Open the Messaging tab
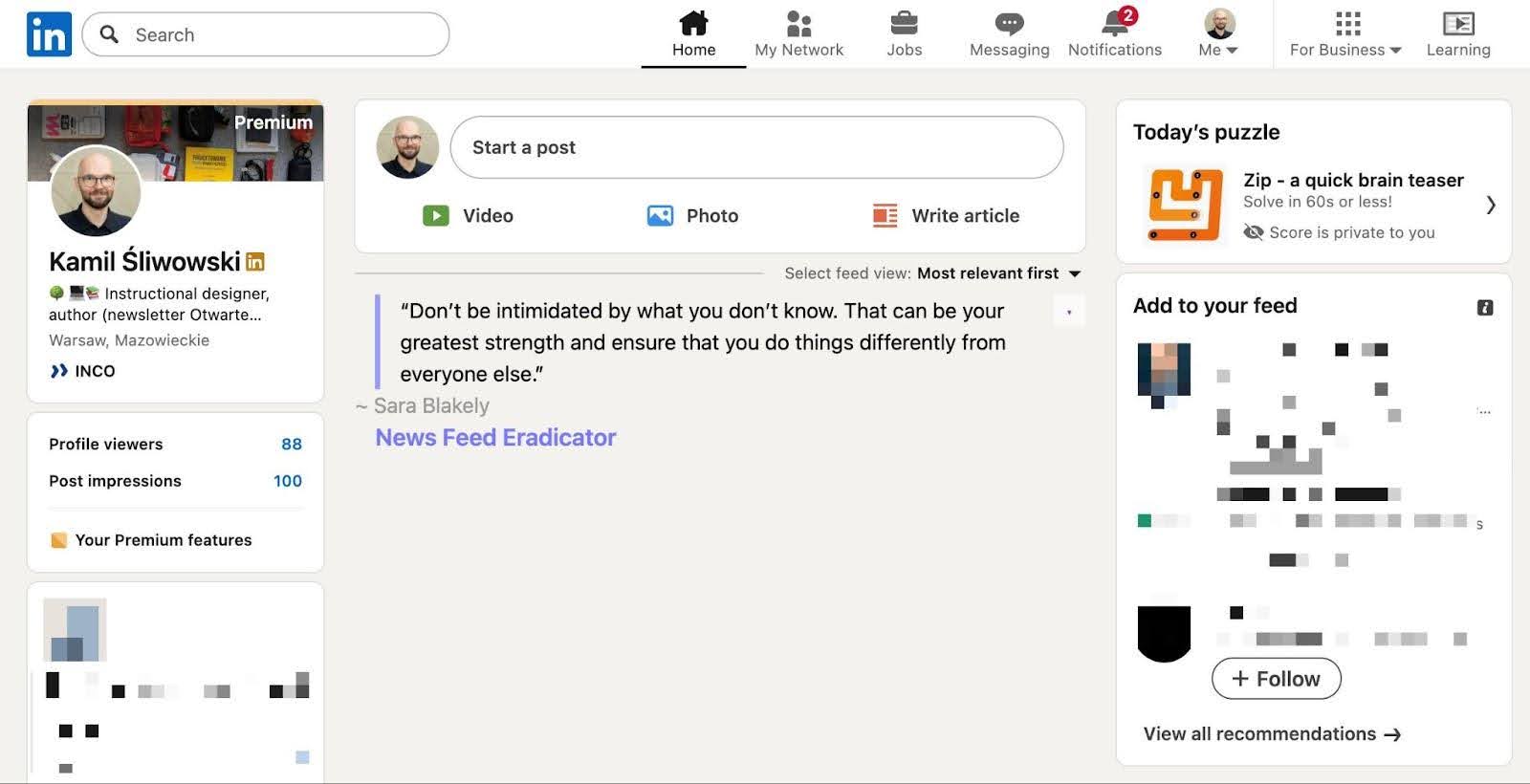The width and height of the screenshot is (1530, 784). coord(1009,34)
